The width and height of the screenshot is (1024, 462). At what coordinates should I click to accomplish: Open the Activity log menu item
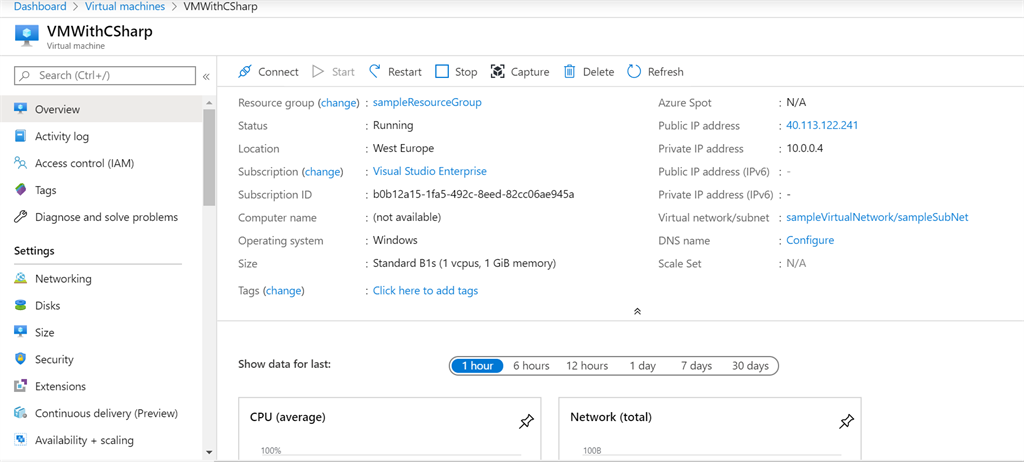click(x=62, y=137)
